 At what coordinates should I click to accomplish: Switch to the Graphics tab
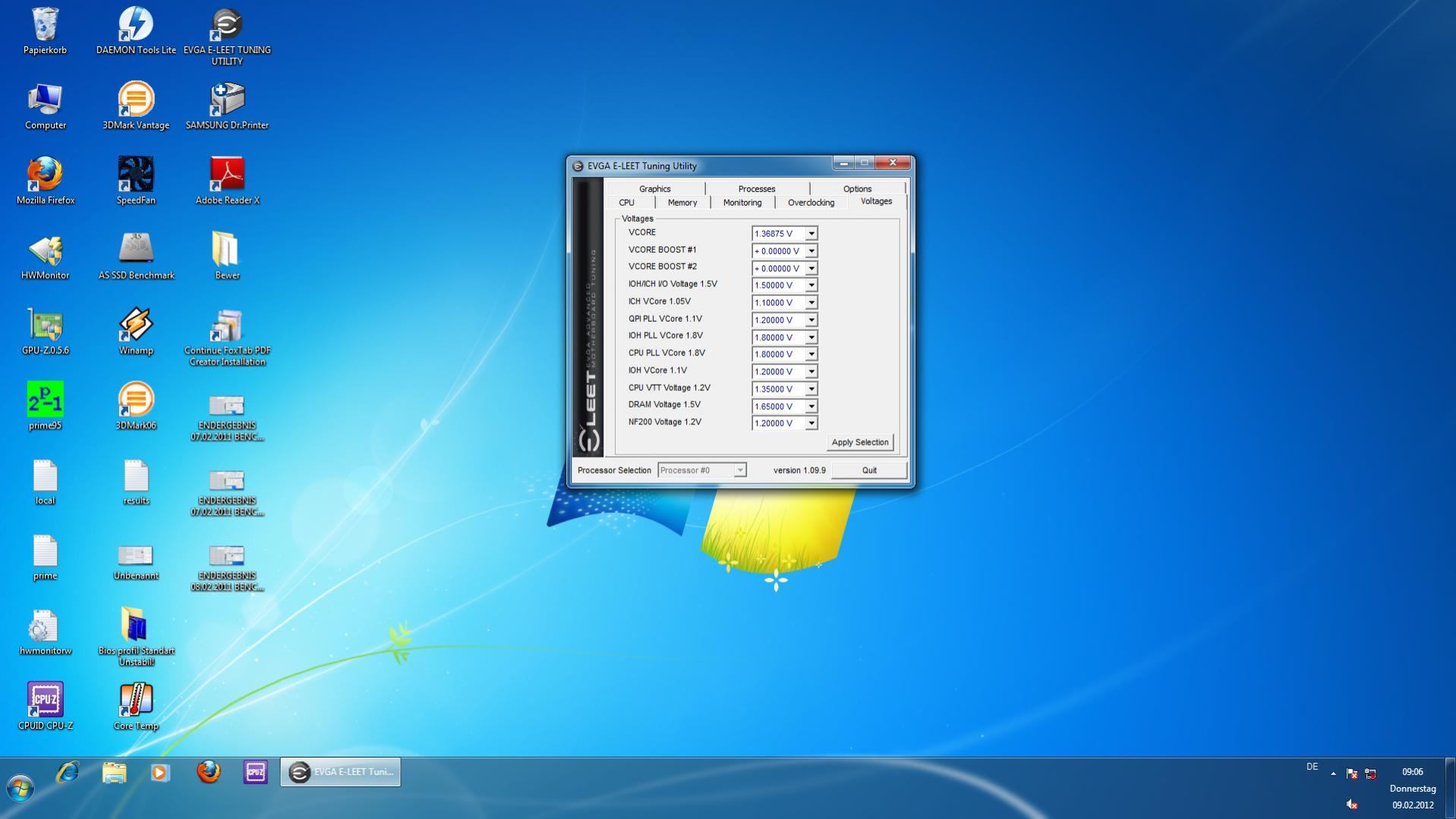click(x=655, y=188)
